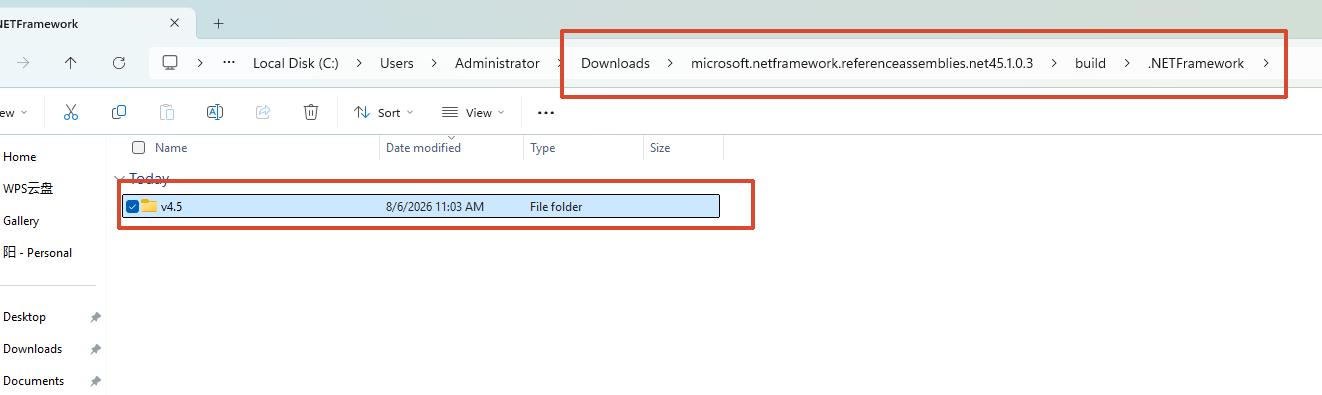The image size is (1322, 395).
Task: Click the 8/6/2026 11:03 AM date cell
Action: pos(435,207)
